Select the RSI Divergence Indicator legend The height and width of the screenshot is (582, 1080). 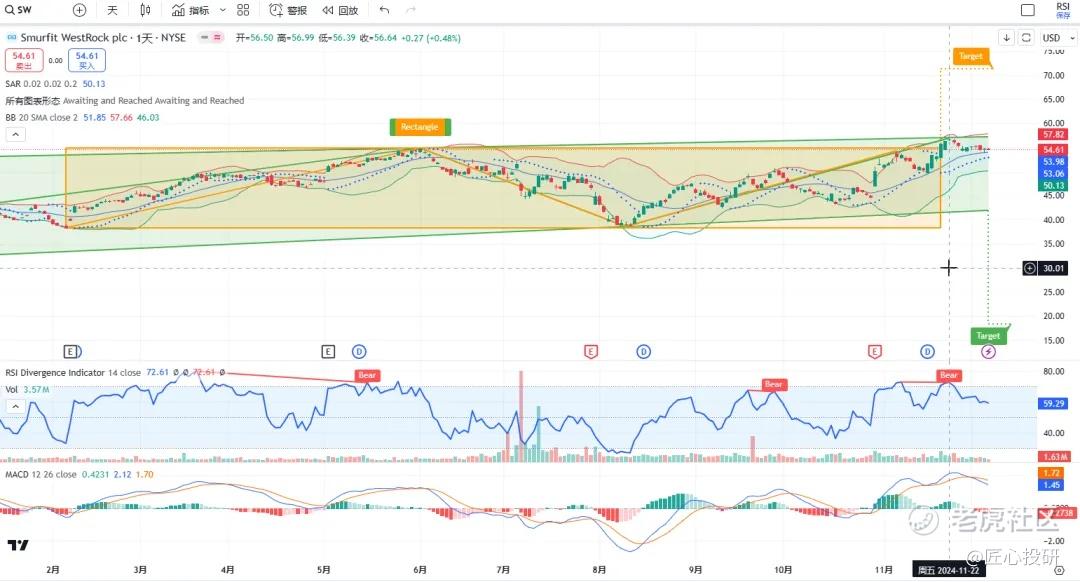point(114,372)
